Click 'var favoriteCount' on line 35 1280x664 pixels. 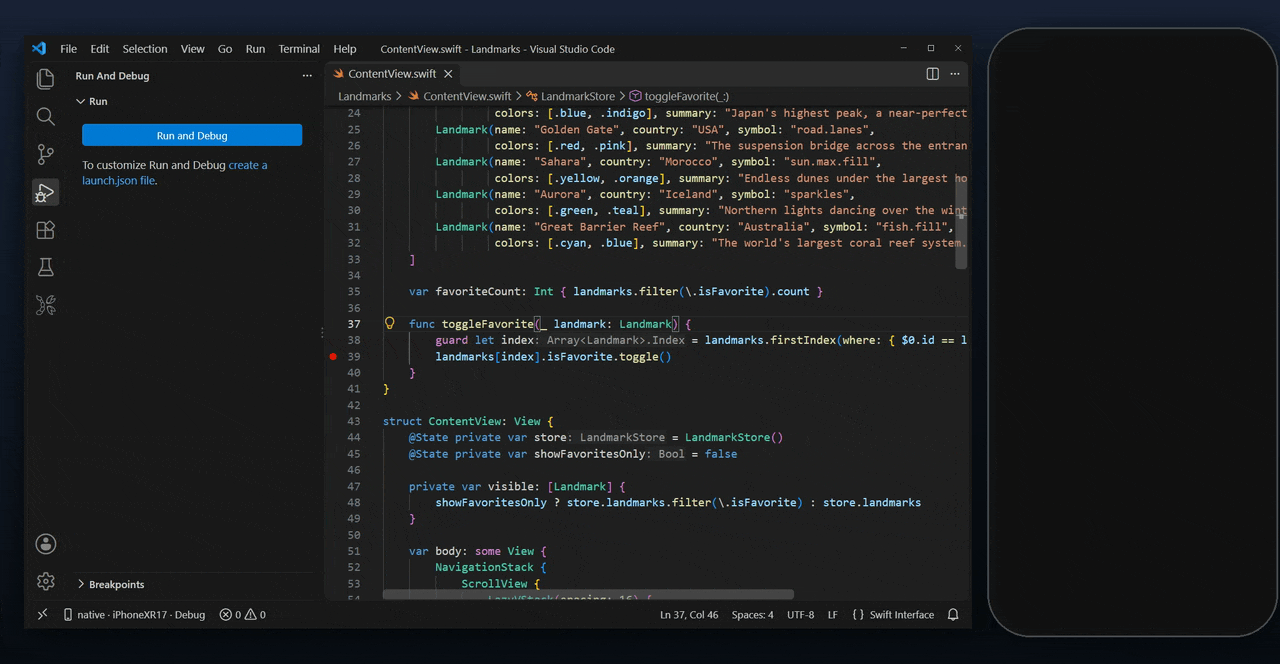467,291
